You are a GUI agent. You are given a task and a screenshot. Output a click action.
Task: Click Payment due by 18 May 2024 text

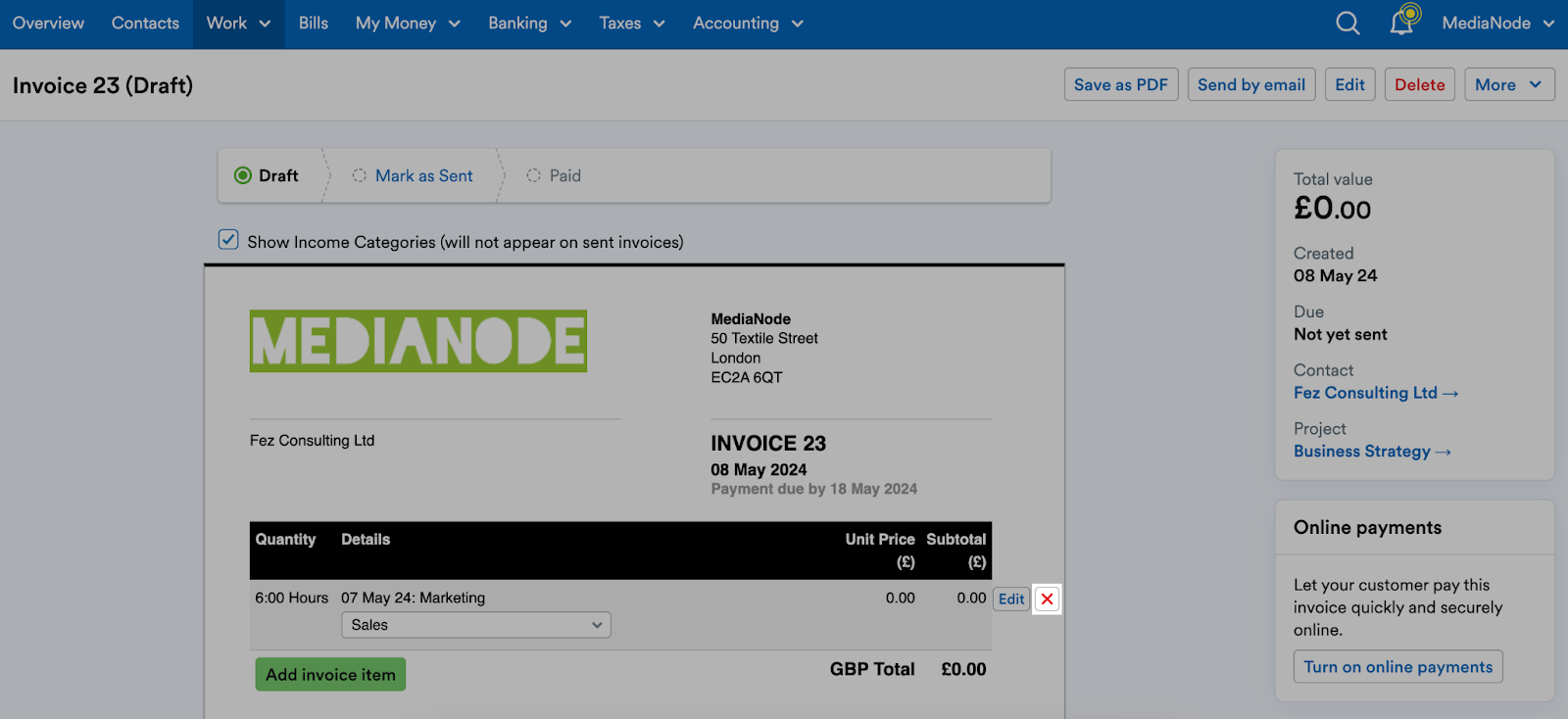pyautogui.click(x=814, y=489)
